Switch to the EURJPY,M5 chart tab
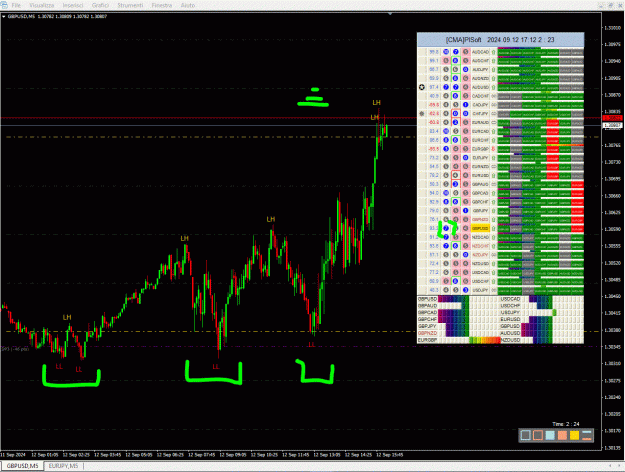 (63, 466)
